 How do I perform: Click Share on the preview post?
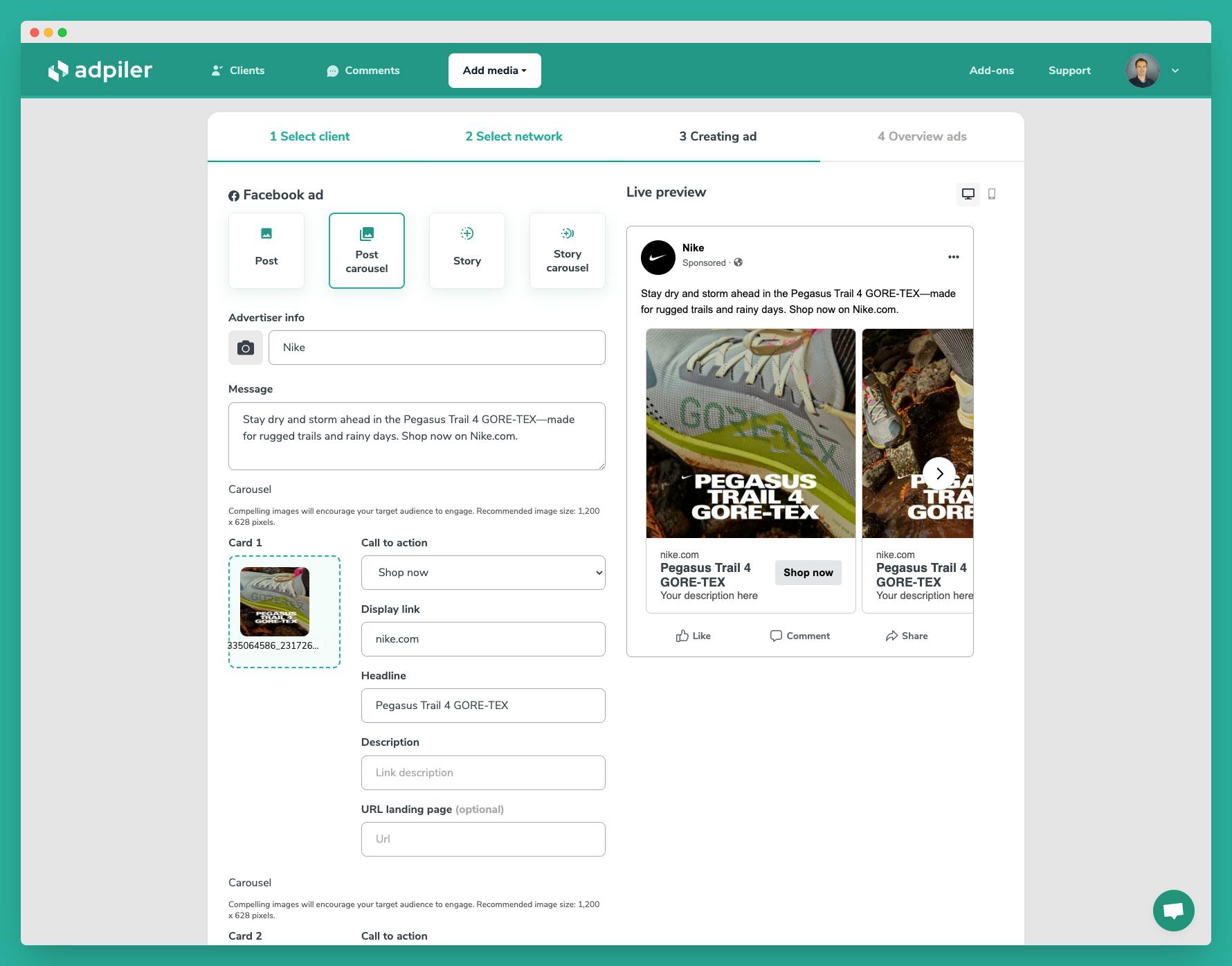pos(907,636)
